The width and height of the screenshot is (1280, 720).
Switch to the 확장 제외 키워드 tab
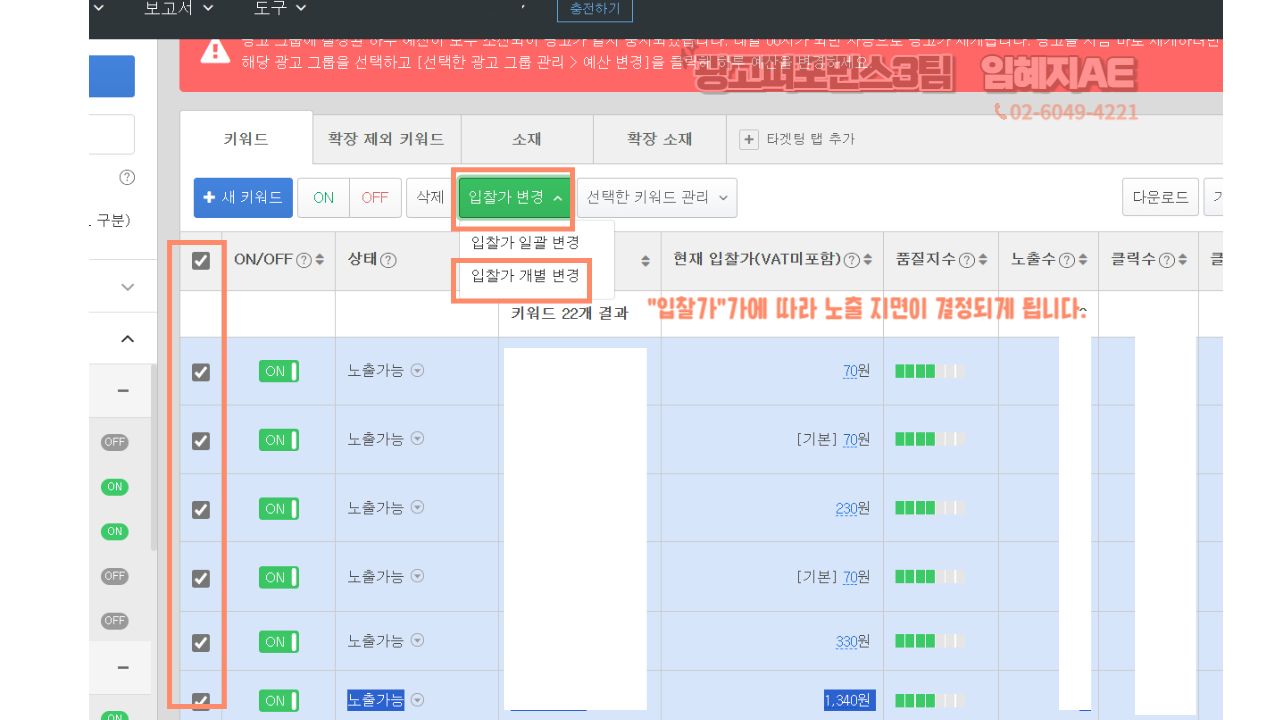[x=386, y=139]
